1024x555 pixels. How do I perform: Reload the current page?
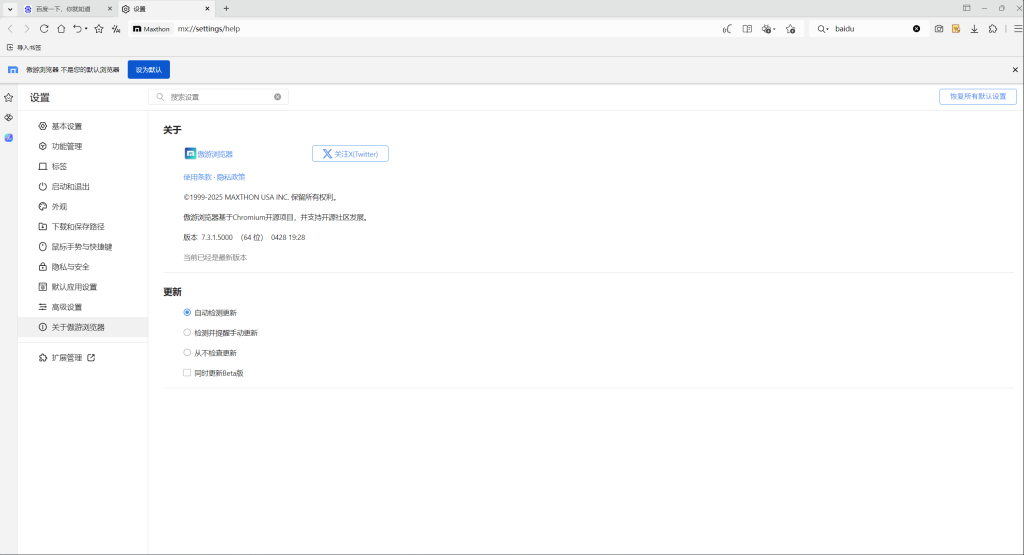point(44,29)
